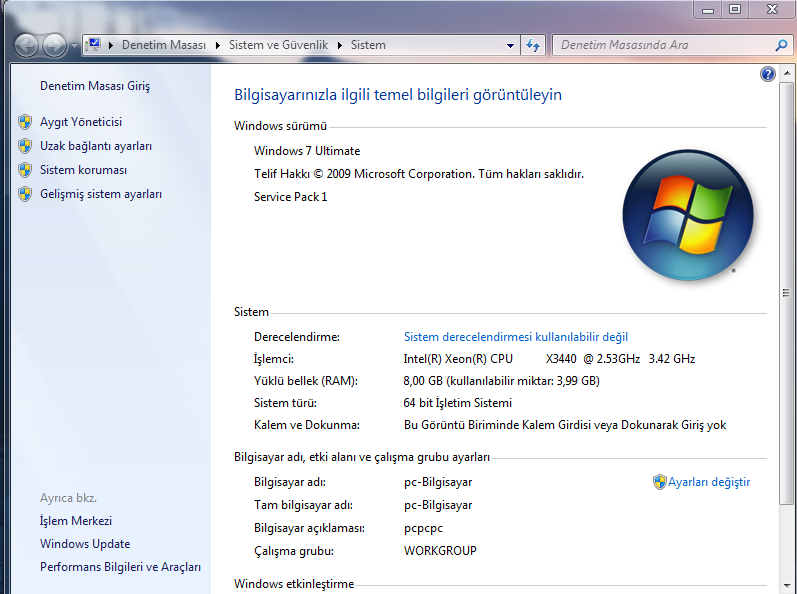Click Sistem derecelendirmesi kullanılabilir değil link
Screen dimensions: 797x594
[x=516, y=337]
